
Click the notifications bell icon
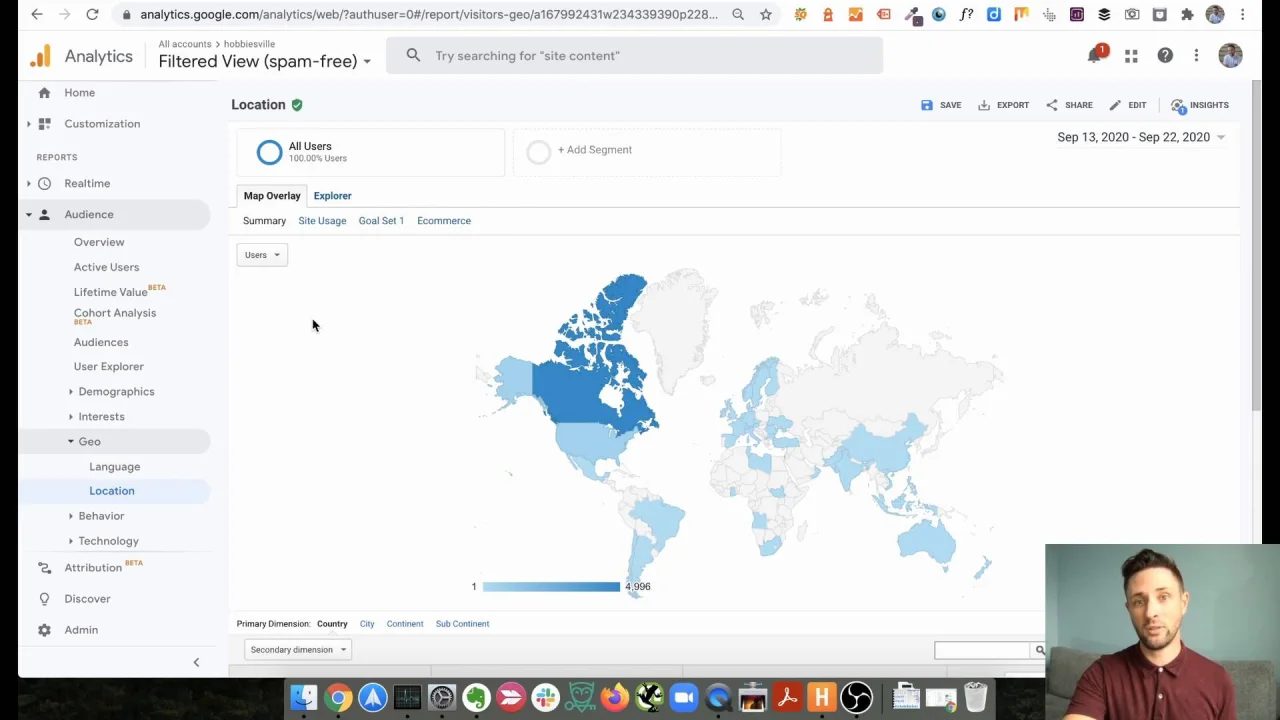pos(1094,56)
